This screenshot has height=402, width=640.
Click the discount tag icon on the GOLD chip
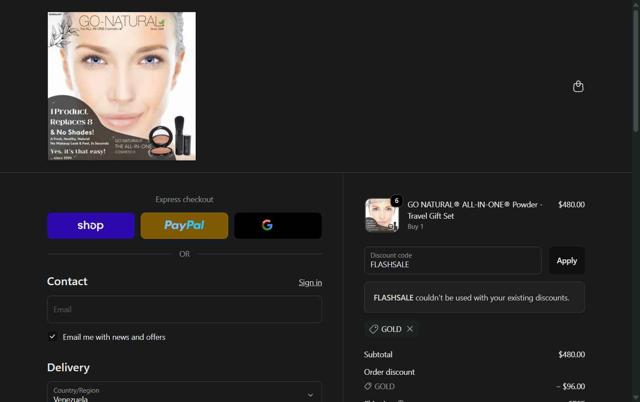coord(373,329)
